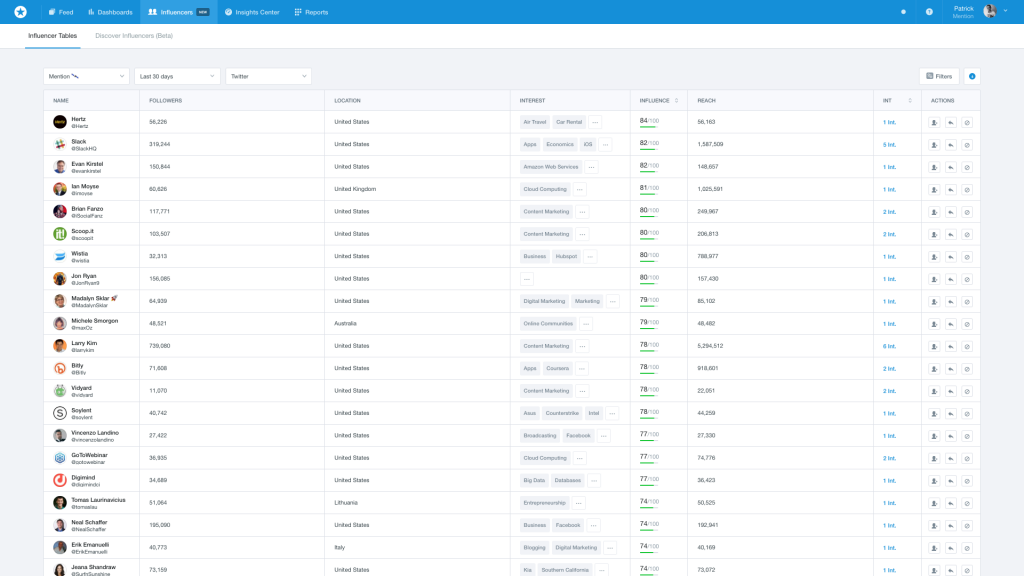The width and height of the screenshot is (1024, 576).
Task: Follow Michele Smorgon with the add-user icon
Action: 934,324
